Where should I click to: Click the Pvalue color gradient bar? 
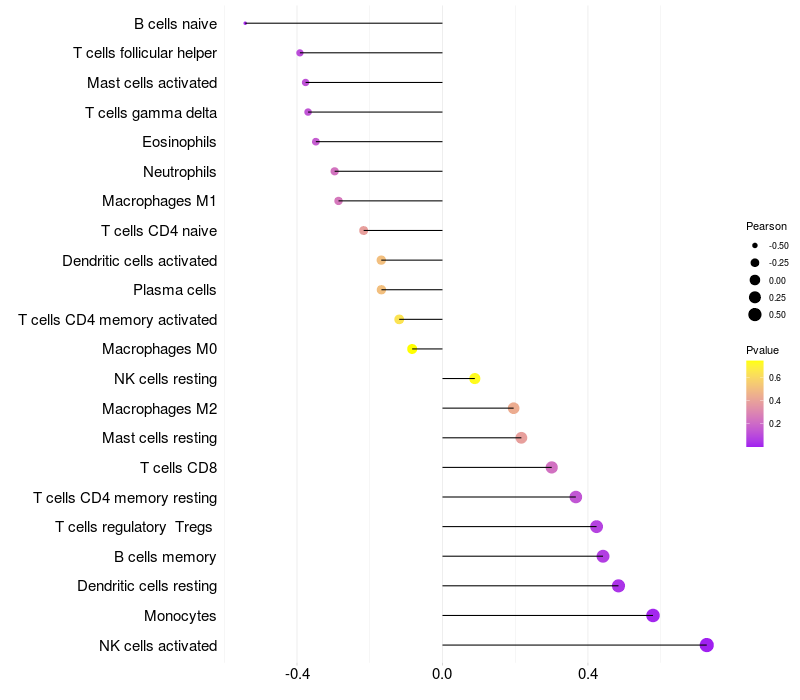click(x=755, y=403)
